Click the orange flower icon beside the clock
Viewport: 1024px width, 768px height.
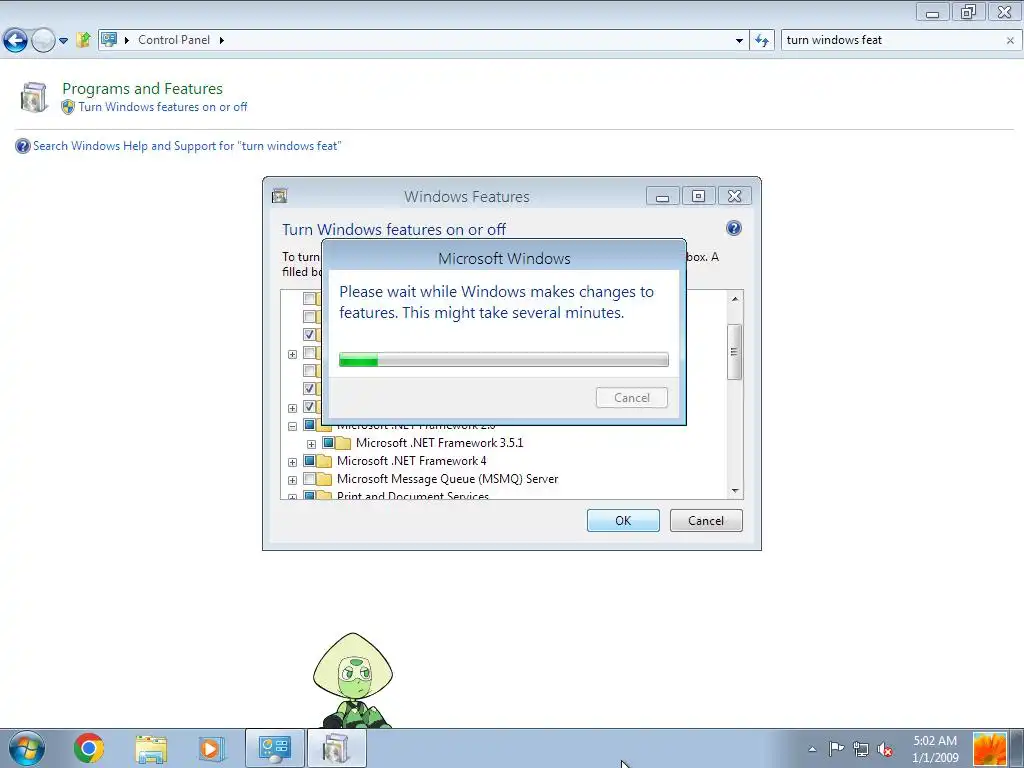989,749
